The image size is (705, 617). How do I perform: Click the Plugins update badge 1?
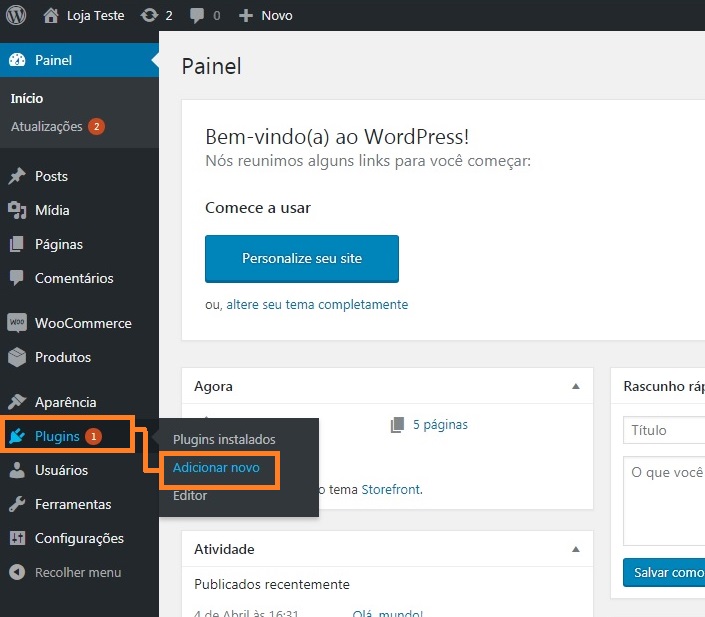click(94, 436)
